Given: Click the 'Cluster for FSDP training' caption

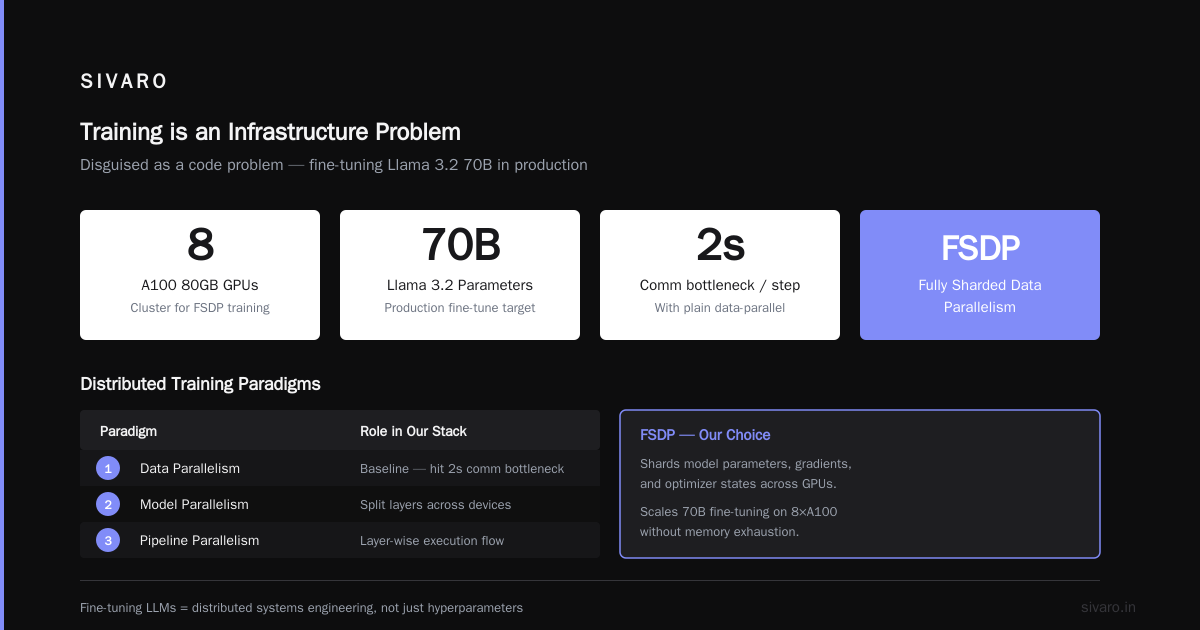Looking at the screenshot, I should [200, 308].
